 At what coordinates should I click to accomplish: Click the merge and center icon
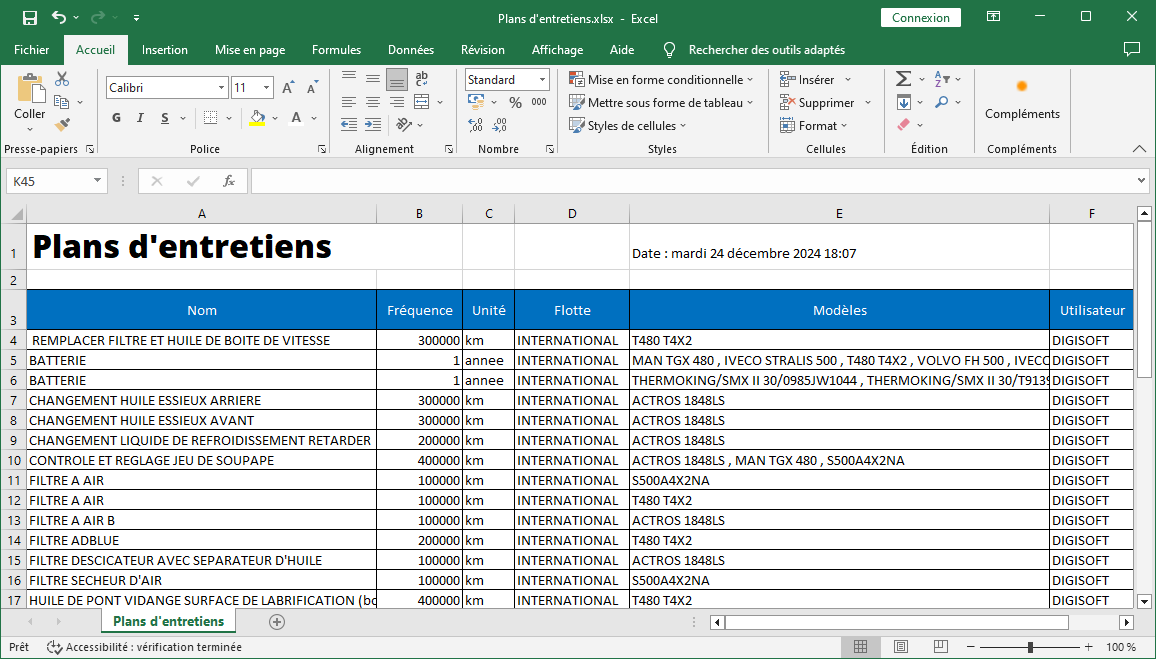[x=422, y=102]
